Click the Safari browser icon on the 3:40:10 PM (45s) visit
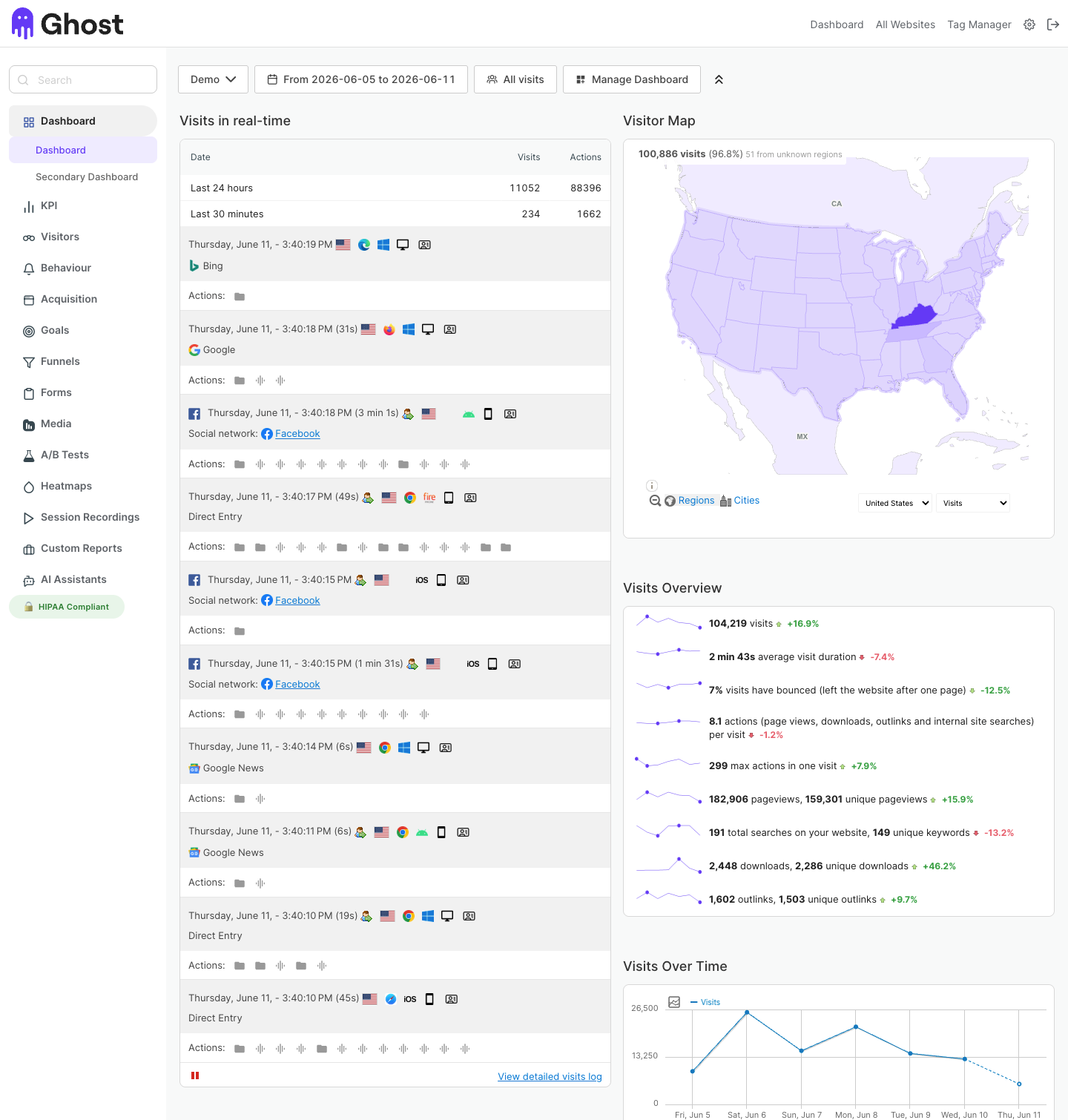The image size is (1068, 1120). (x=391, y=999)
